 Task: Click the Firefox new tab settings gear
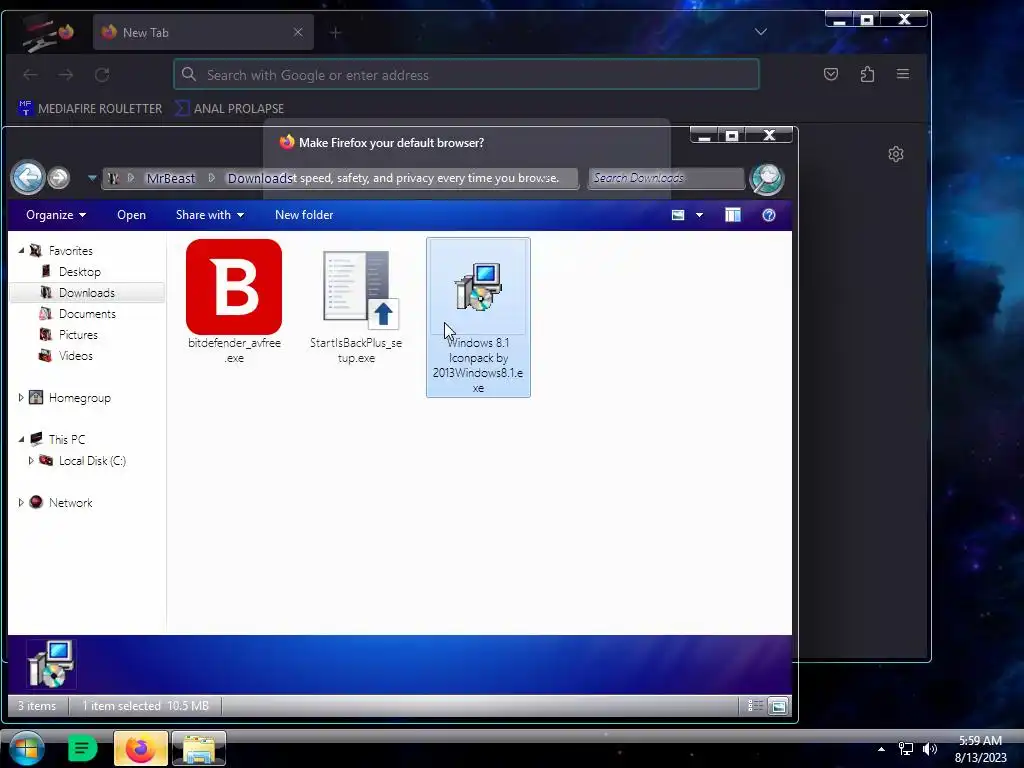coord(896,154)
